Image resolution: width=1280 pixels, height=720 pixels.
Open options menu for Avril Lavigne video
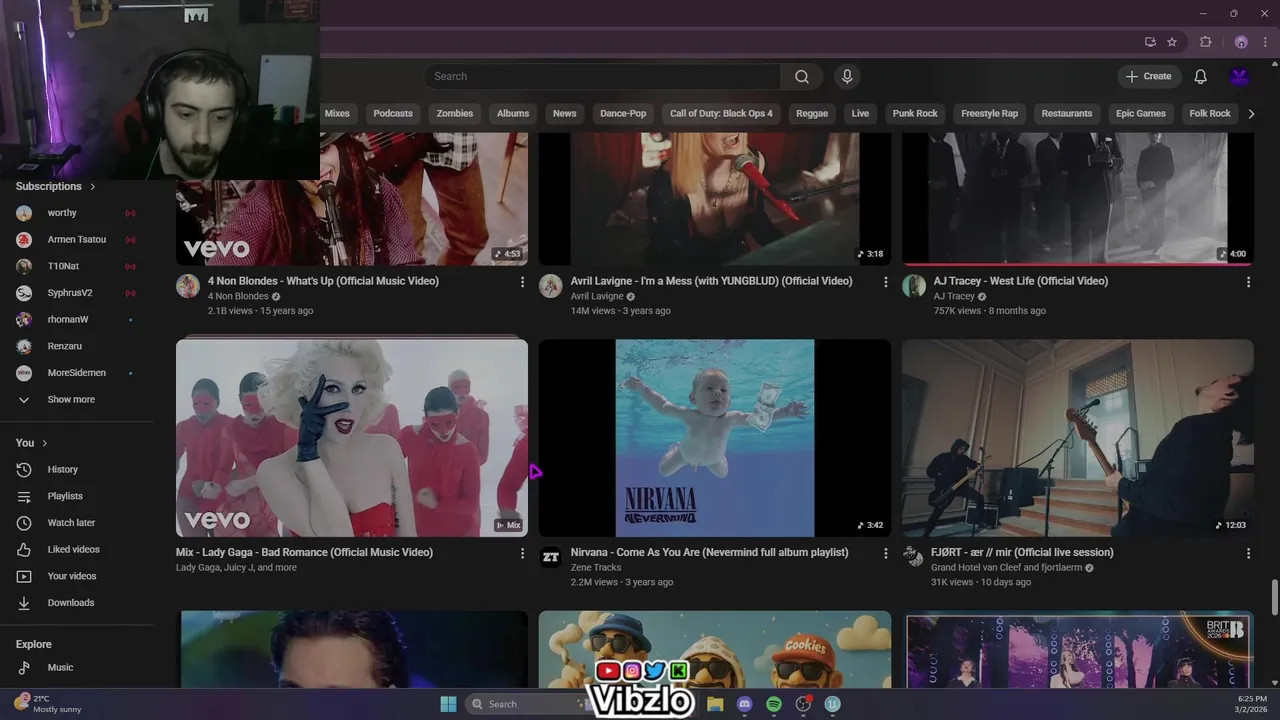point(885,282)
